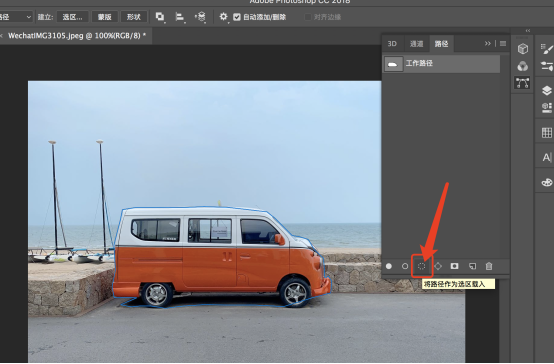Toggle the 自动添加/删除 checkbox

pyautogui.click(x=237, y=17)
